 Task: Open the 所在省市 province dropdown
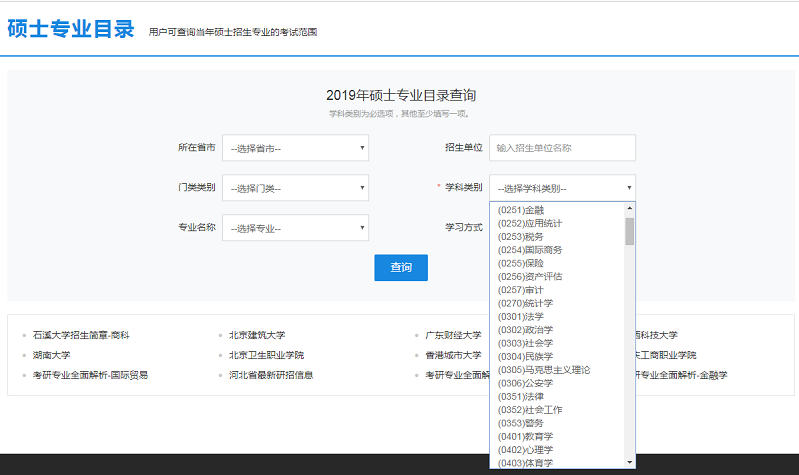(295, 148)
